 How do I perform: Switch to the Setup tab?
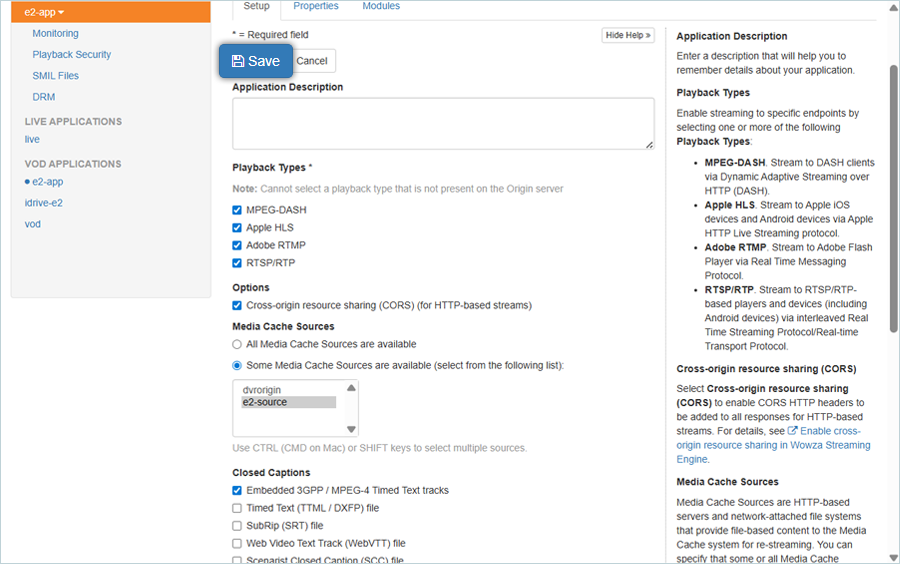256,6
